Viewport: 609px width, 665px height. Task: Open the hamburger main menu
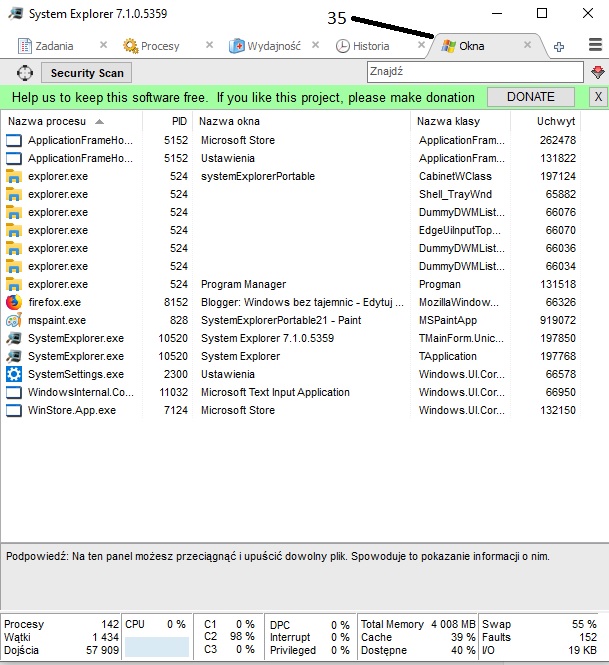(595, 45)
